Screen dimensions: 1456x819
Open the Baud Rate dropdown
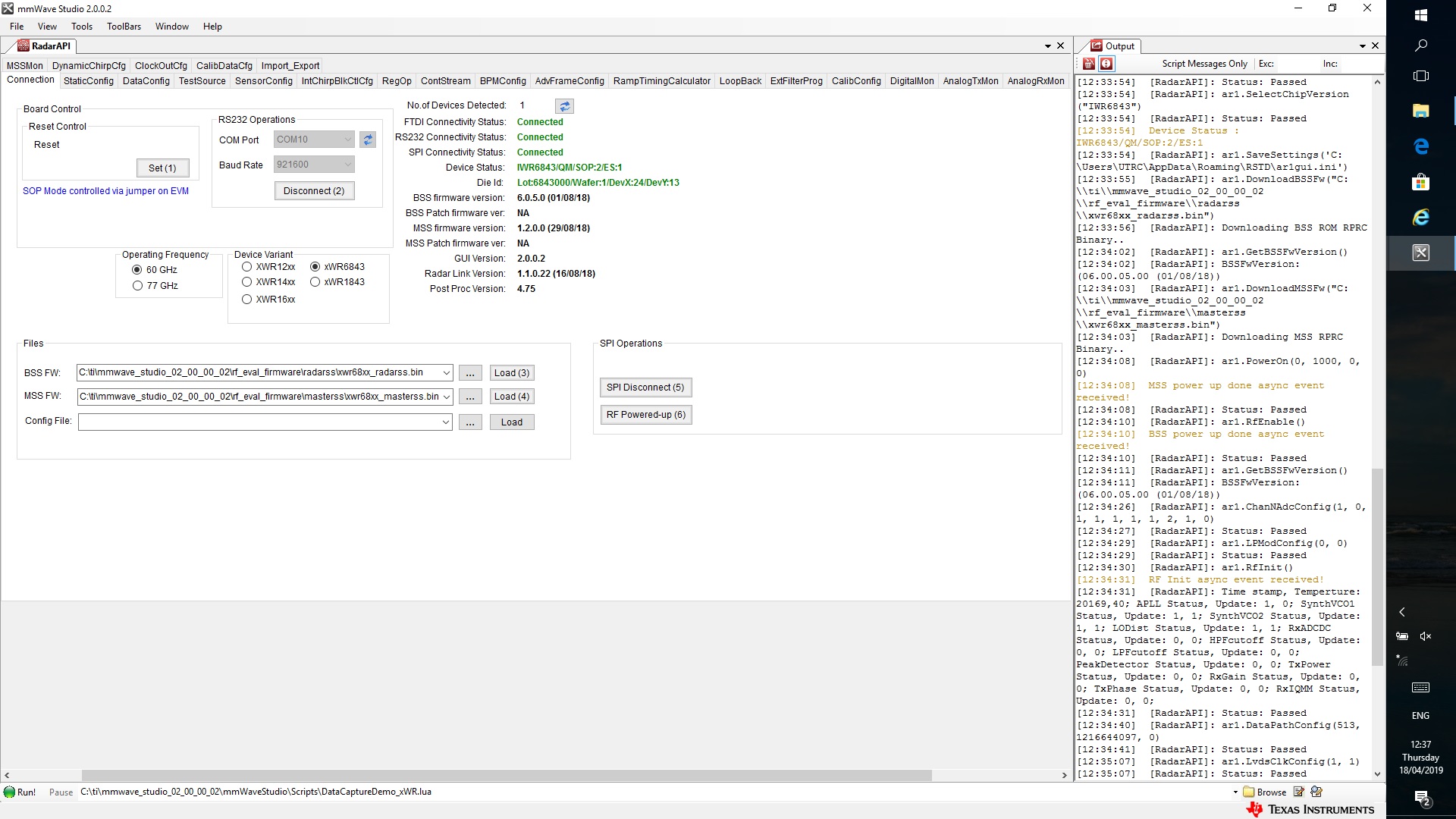tap(314, 165)
